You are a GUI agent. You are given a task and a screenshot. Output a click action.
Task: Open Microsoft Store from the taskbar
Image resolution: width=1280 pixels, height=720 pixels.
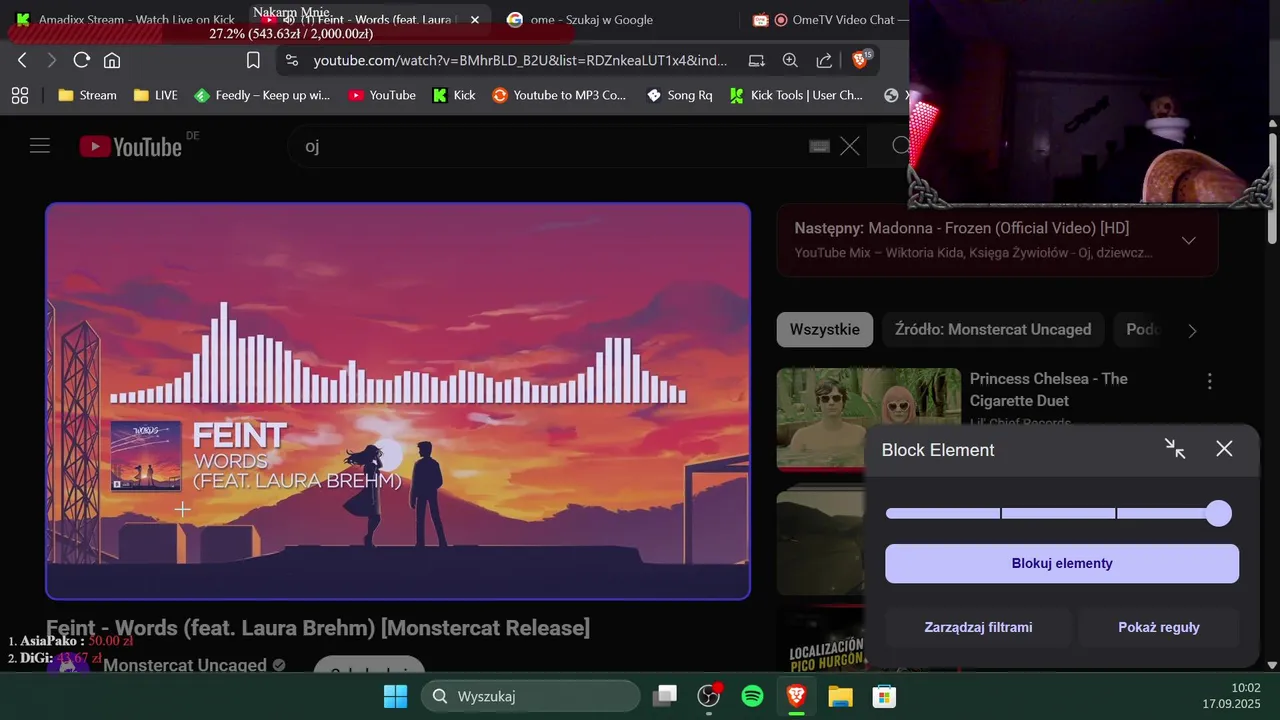884,696
